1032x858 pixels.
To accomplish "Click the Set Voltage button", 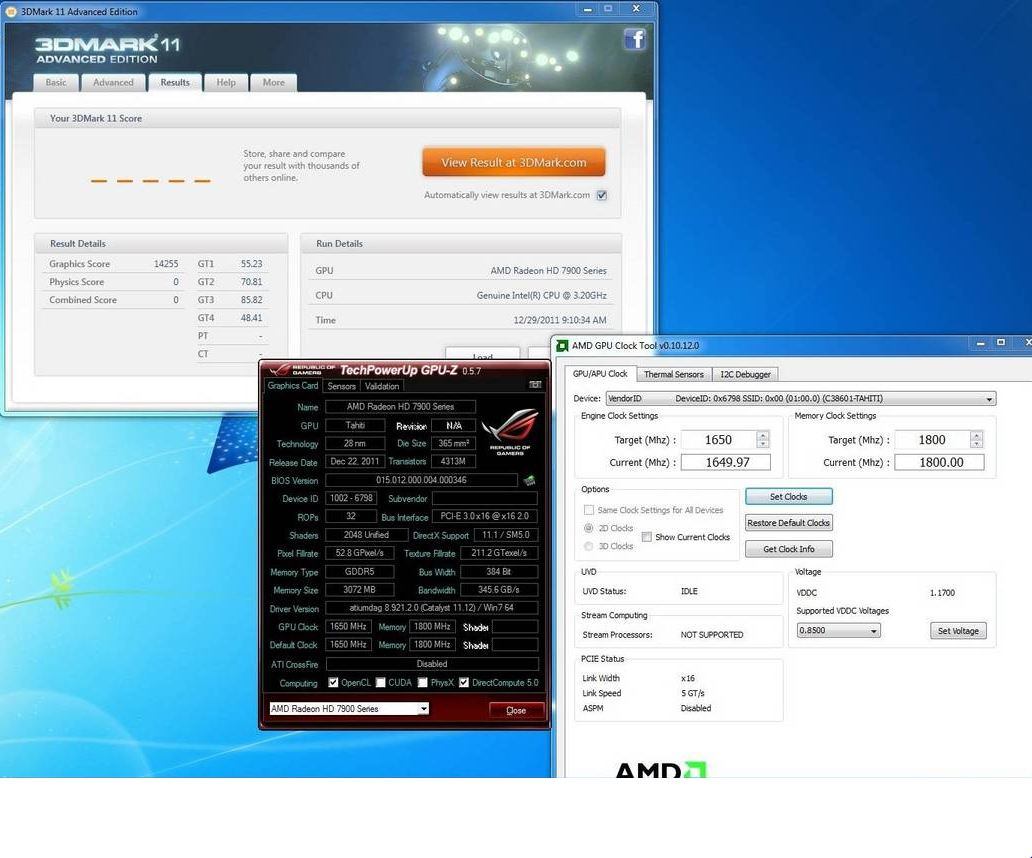I will (x=958, y=630).
